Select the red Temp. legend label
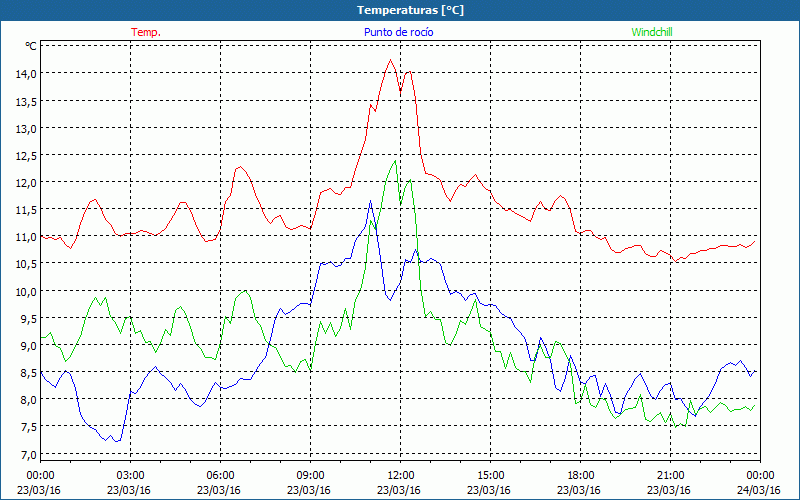800x500 pixels. (x=146, y=32)
